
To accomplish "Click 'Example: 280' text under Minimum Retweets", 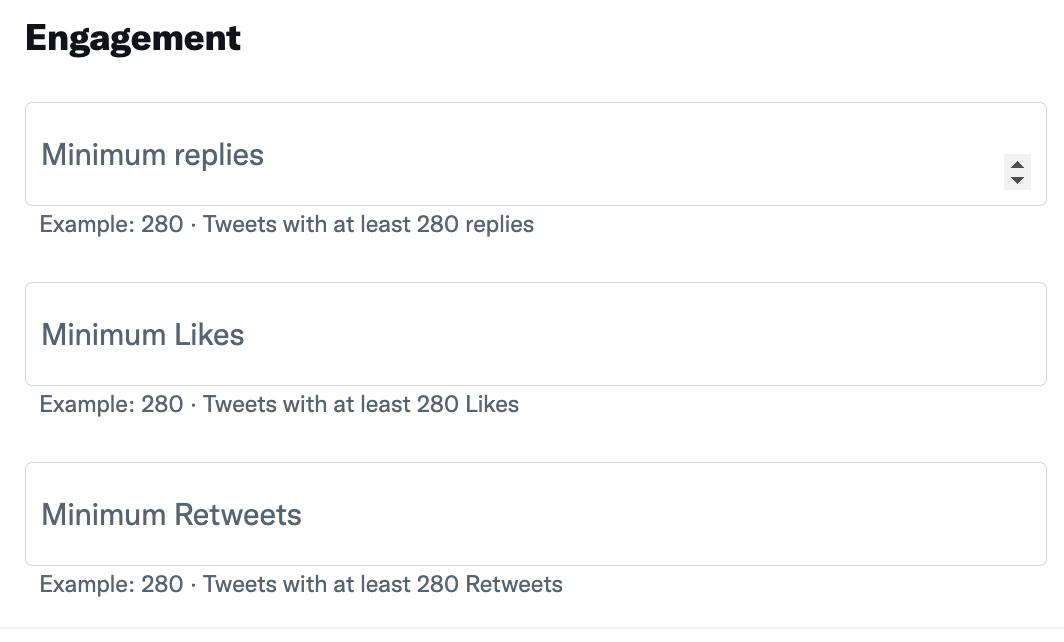I will click(110, 584).
